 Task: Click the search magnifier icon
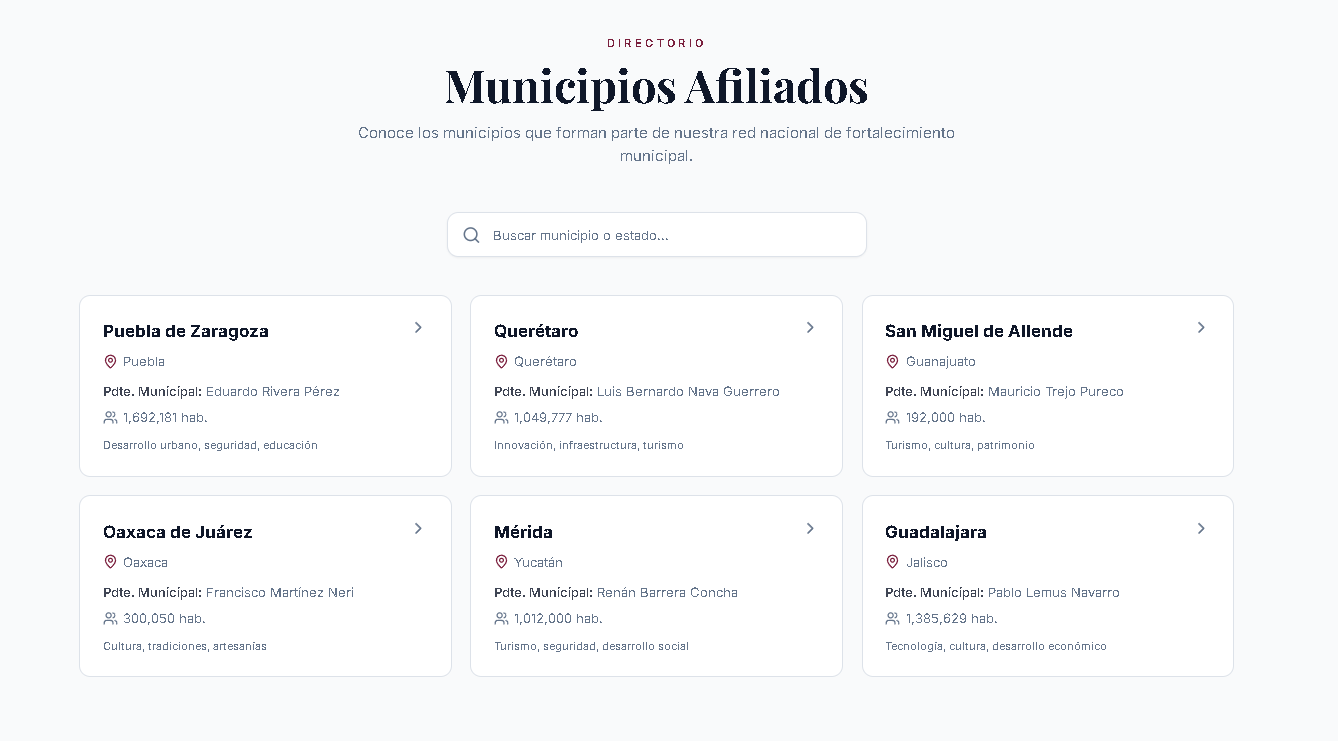[x=472, y=235]
